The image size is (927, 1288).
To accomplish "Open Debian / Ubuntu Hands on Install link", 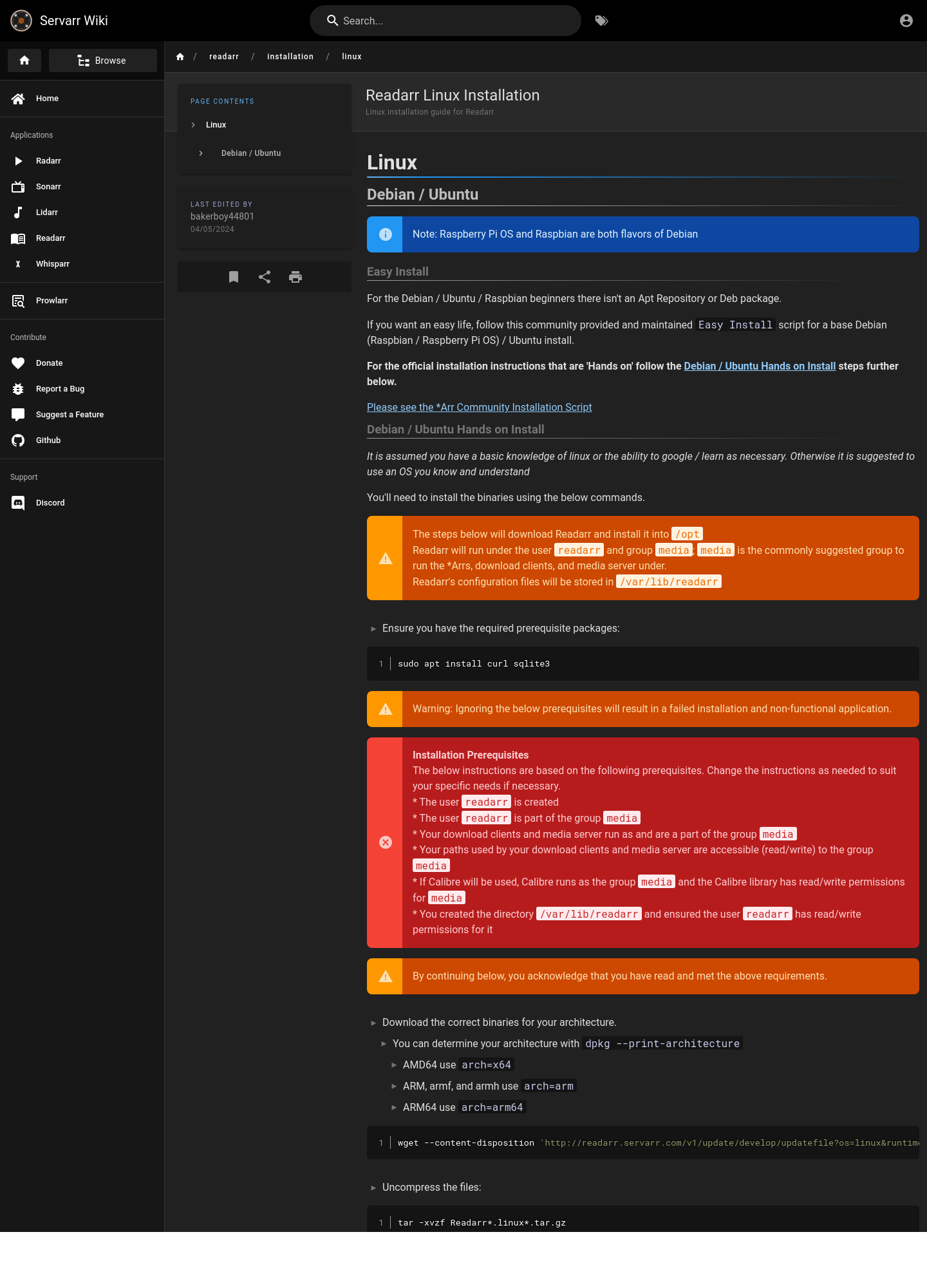I will 760,366.
